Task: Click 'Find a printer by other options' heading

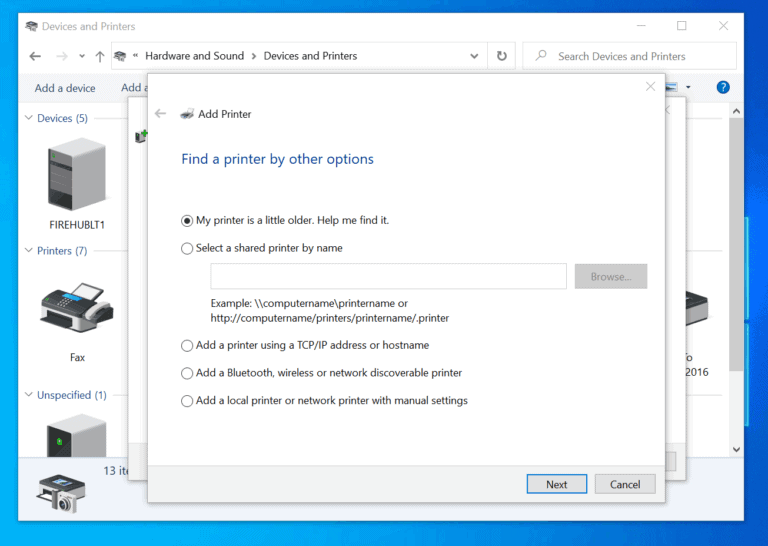Action: click(x=277, y=159)
